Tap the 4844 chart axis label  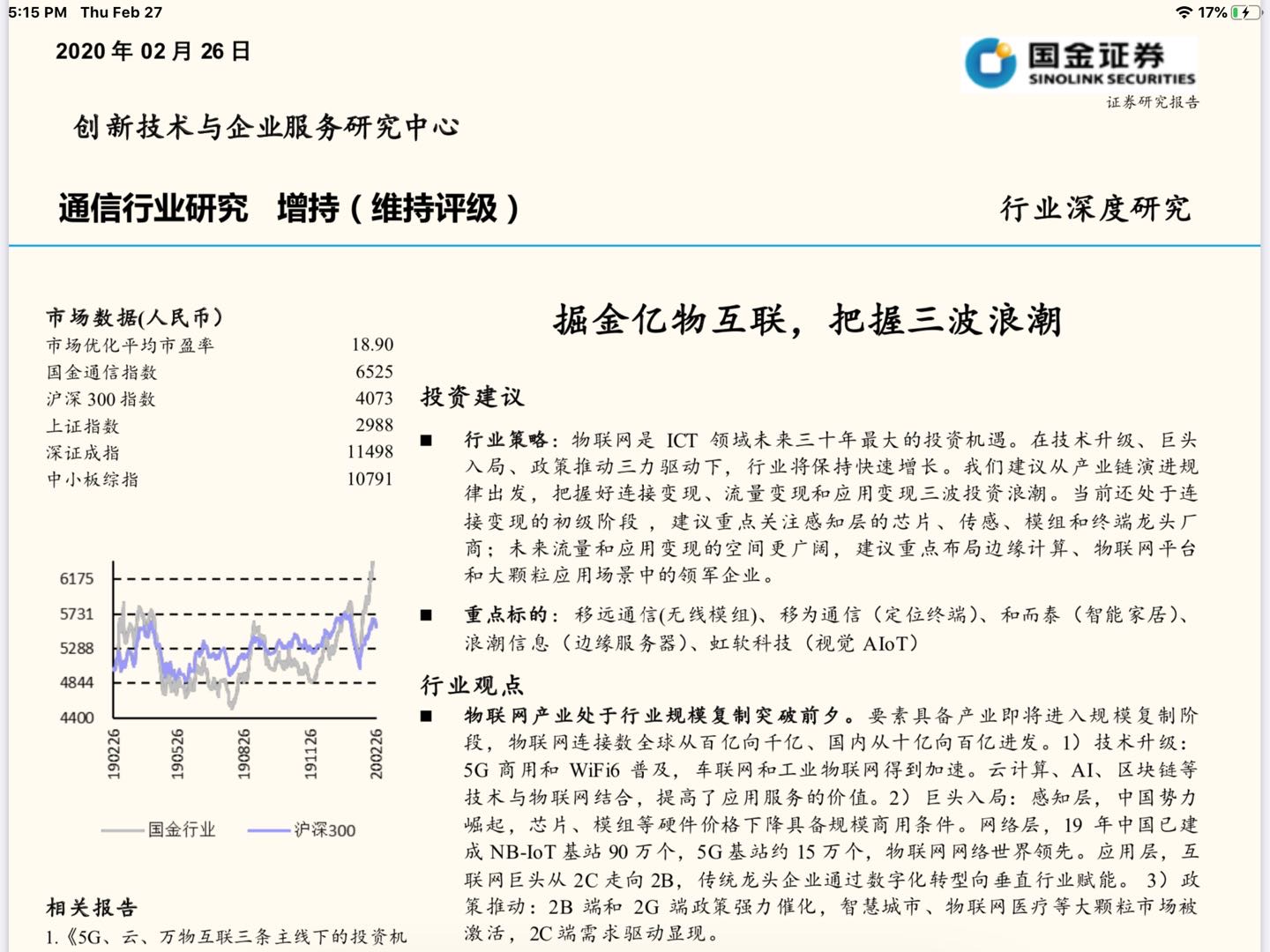click(x=77, y=682)
